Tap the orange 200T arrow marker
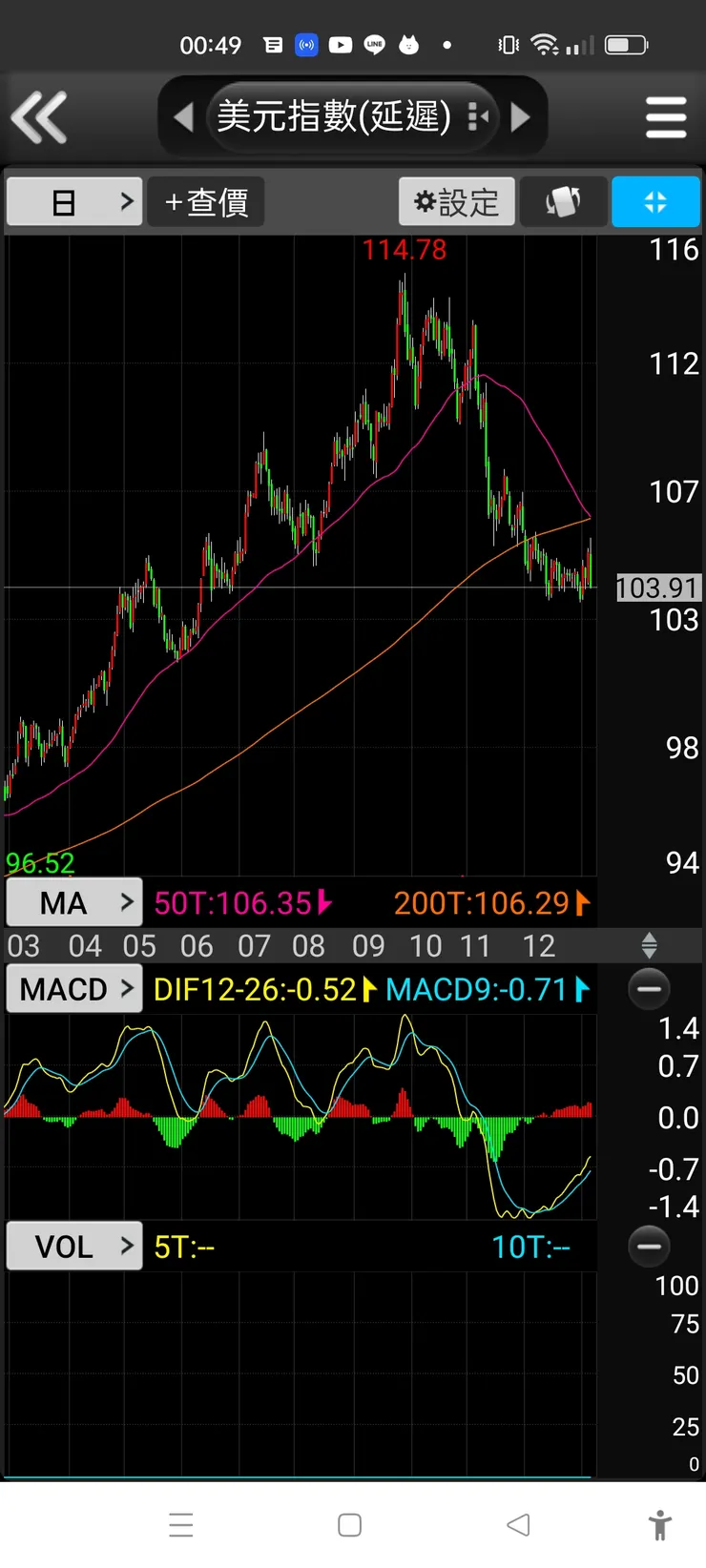Screen dimensions: 706x1568 click(583, 902)
